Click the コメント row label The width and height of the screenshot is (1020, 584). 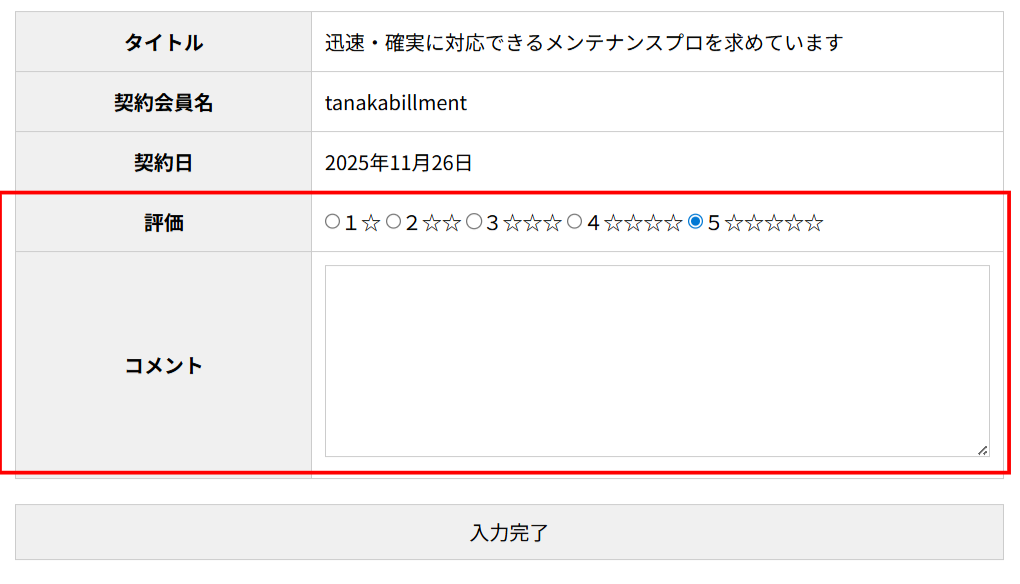[163, 365]
